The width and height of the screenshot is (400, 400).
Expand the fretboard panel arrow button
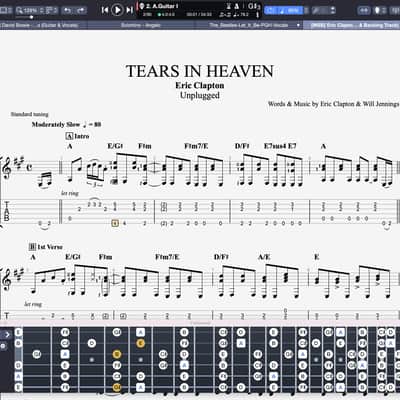(x=7, y=335)
